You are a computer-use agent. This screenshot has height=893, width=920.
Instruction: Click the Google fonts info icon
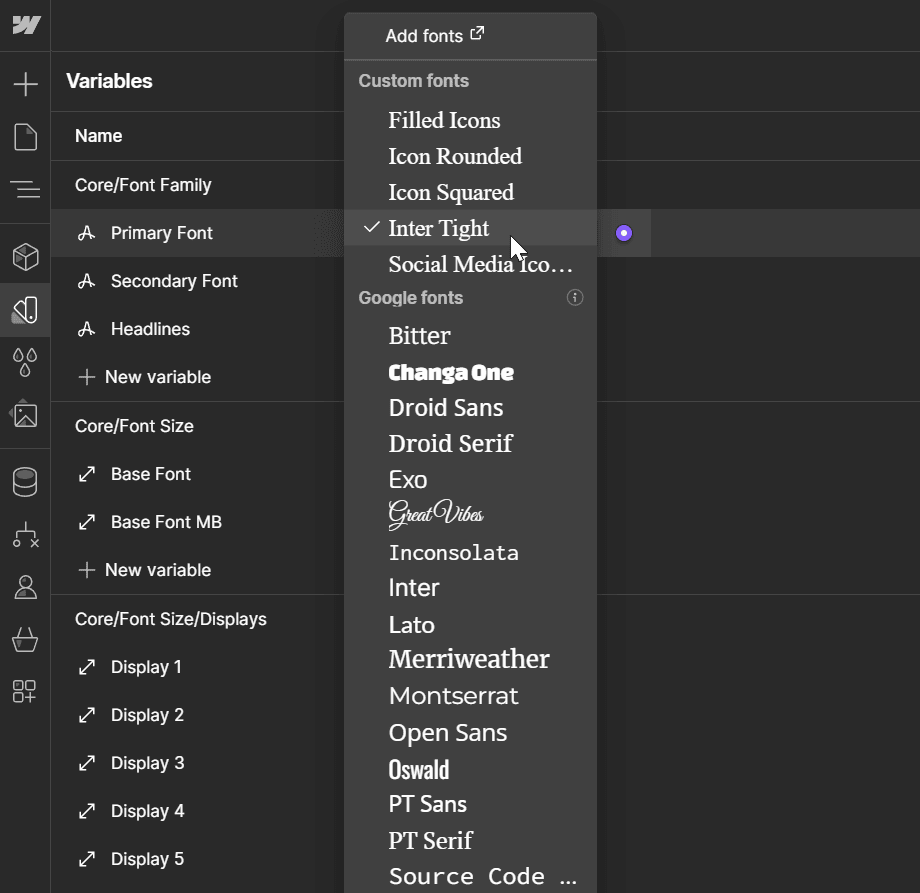point(574,297)
